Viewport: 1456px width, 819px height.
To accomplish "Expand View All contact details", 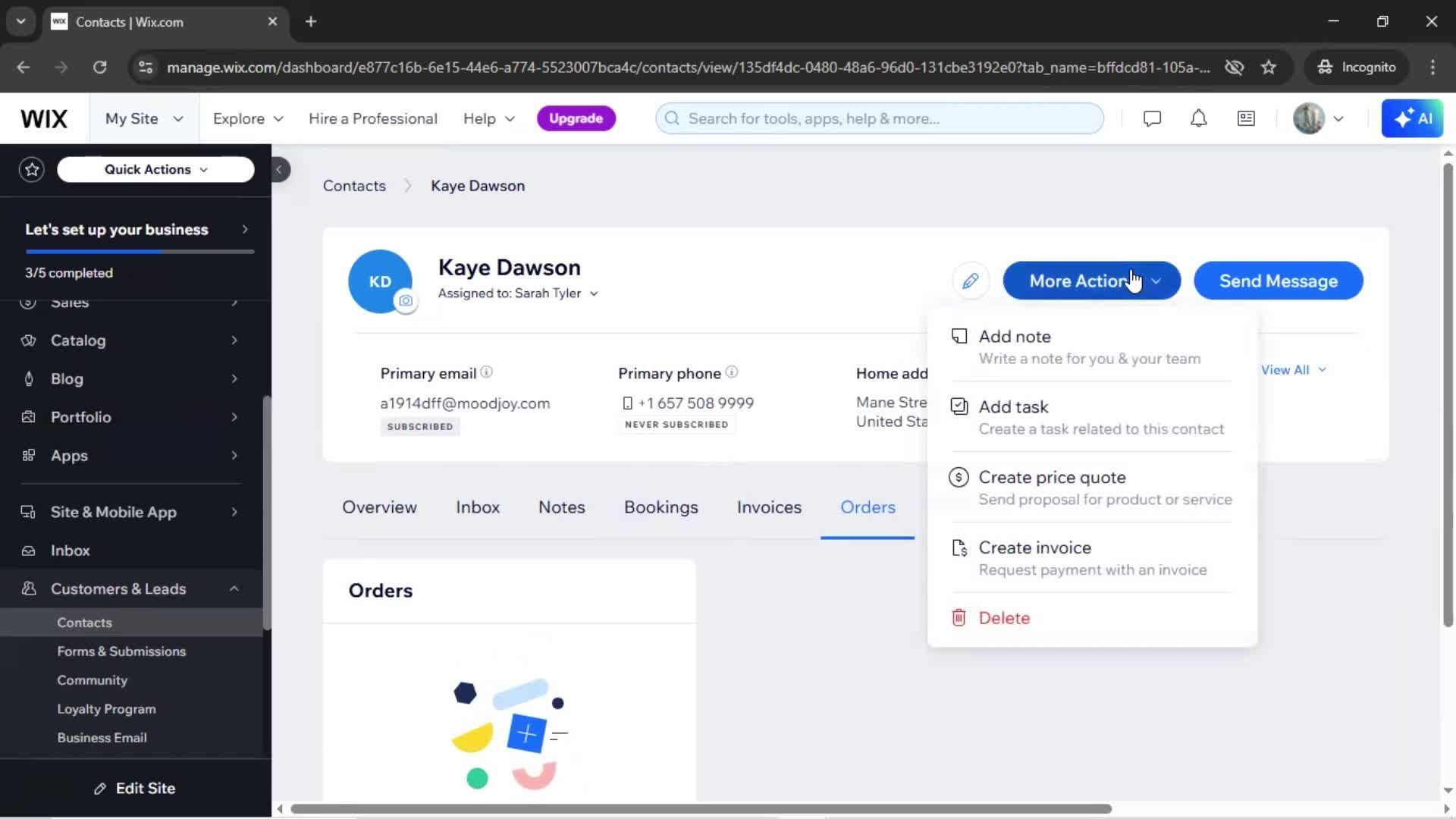I will point(1293,370).
